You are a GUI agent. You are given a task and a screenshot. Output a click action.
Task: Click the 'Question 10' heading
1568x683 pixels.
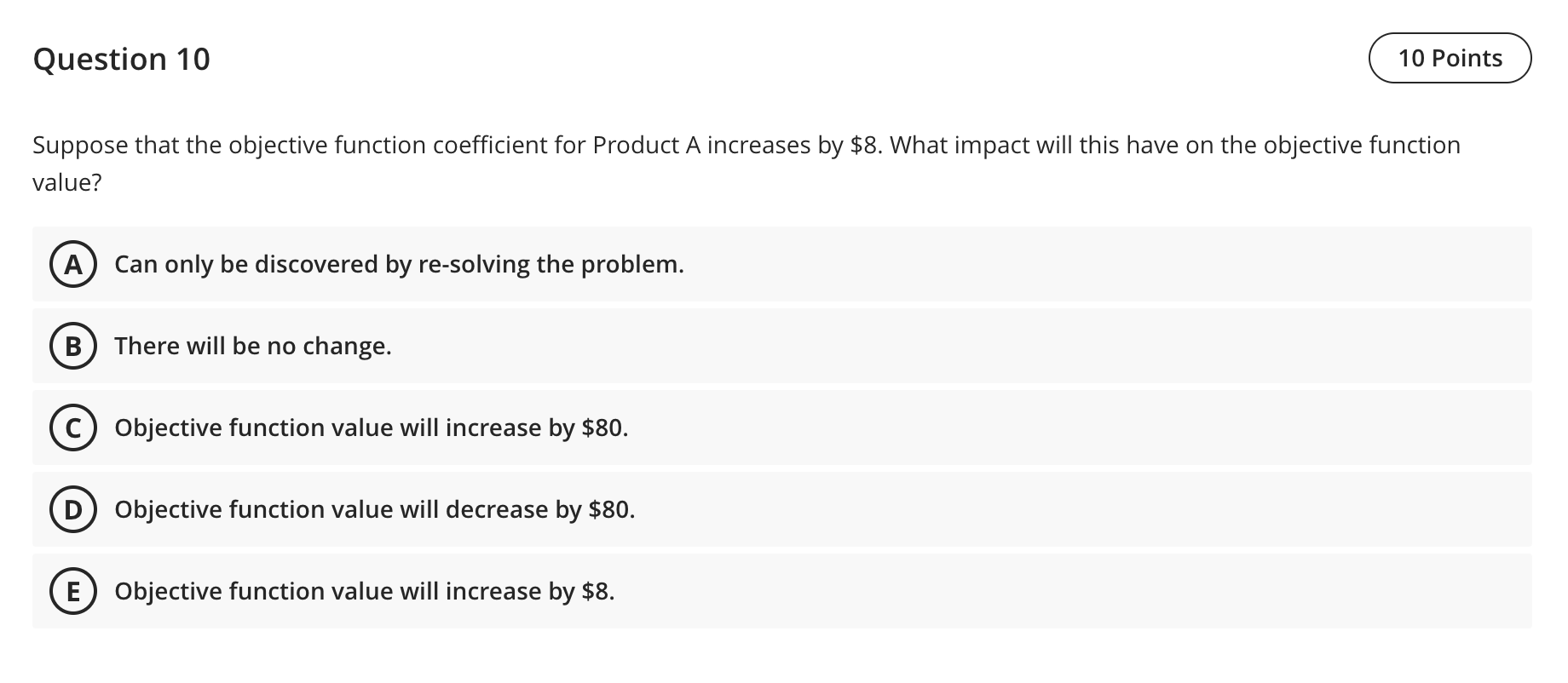121,59
